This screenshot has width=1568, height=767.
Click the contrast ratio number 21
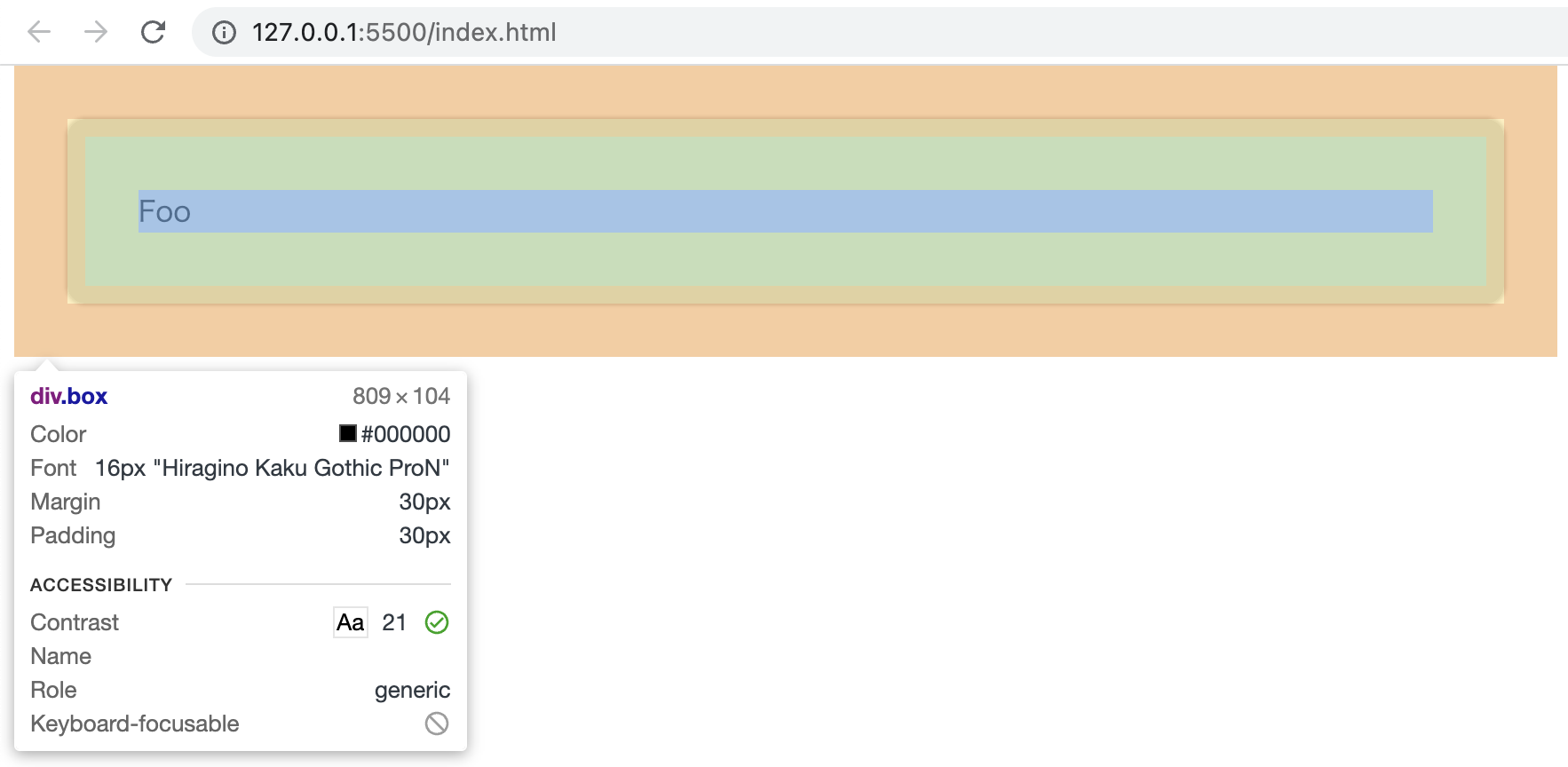394,622
